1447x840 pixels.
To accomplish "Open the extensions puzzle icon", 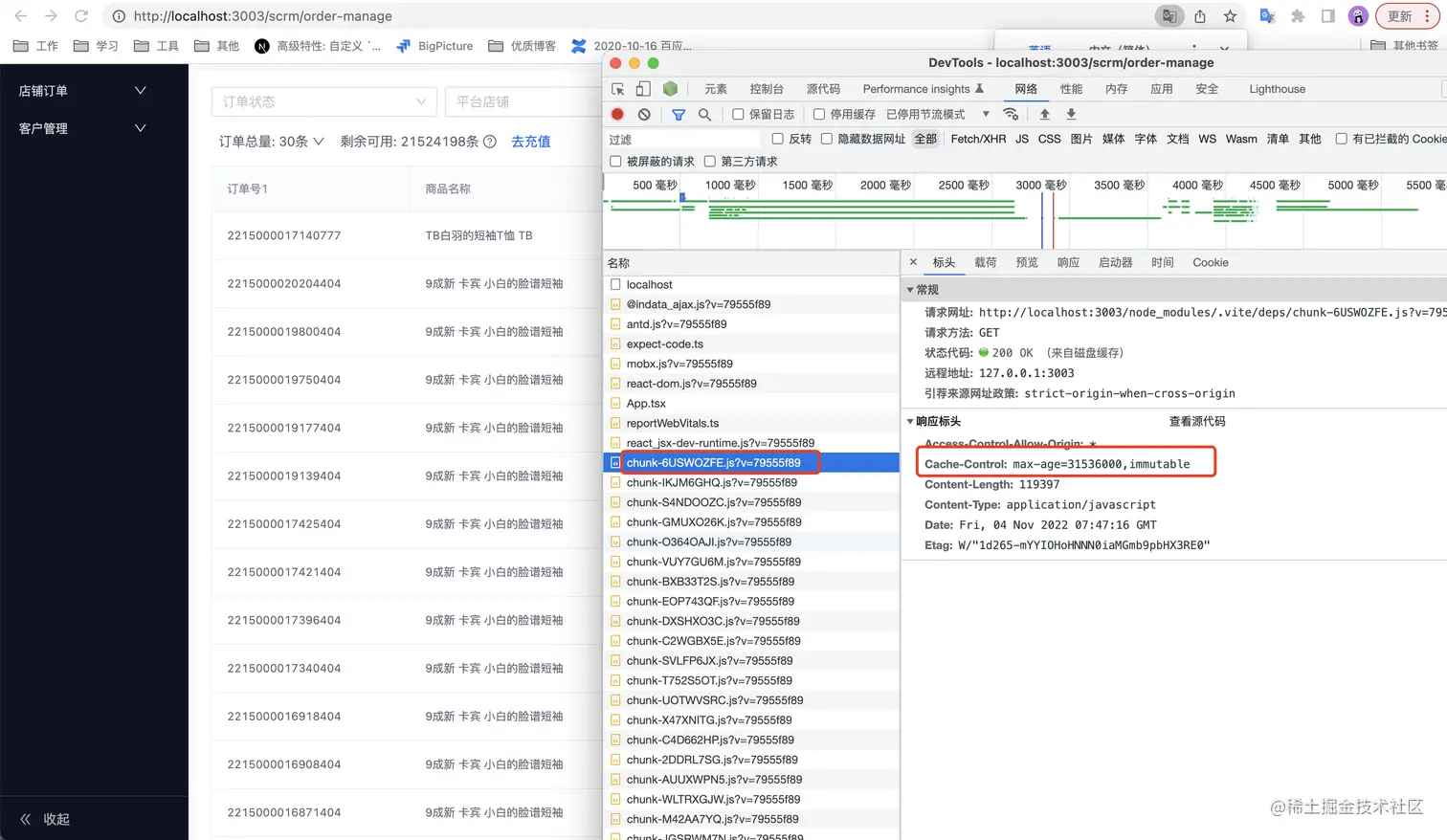I will (1298, 16).
